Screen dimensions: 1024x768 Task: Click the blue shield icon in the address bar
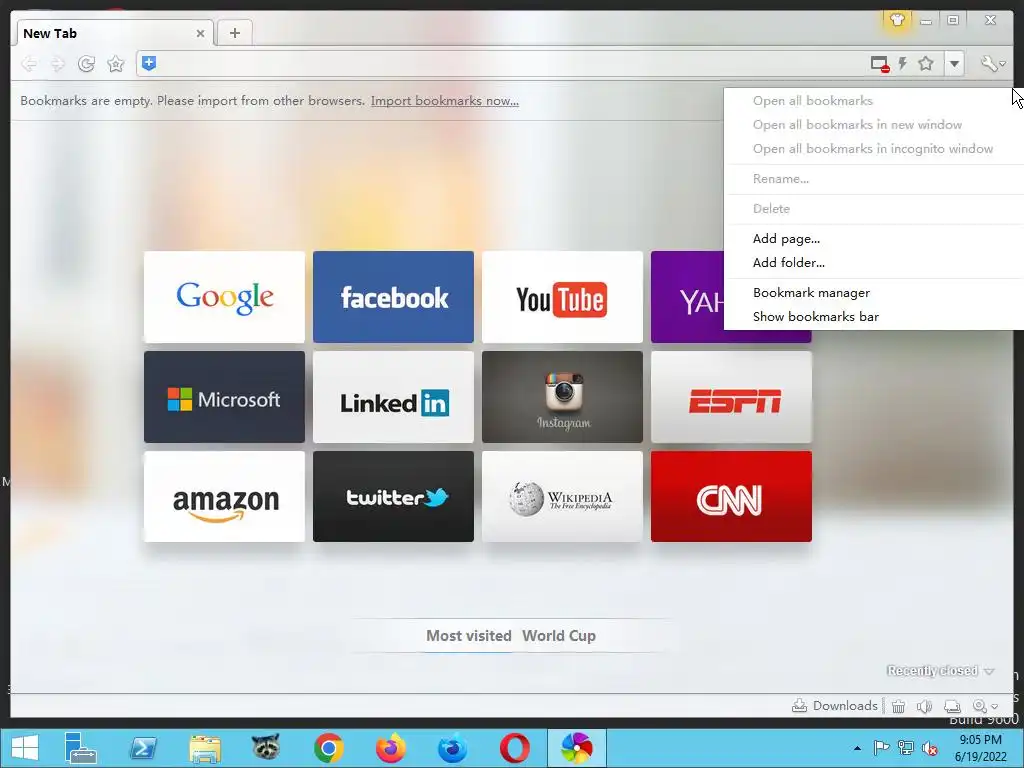tap(149, 63)
